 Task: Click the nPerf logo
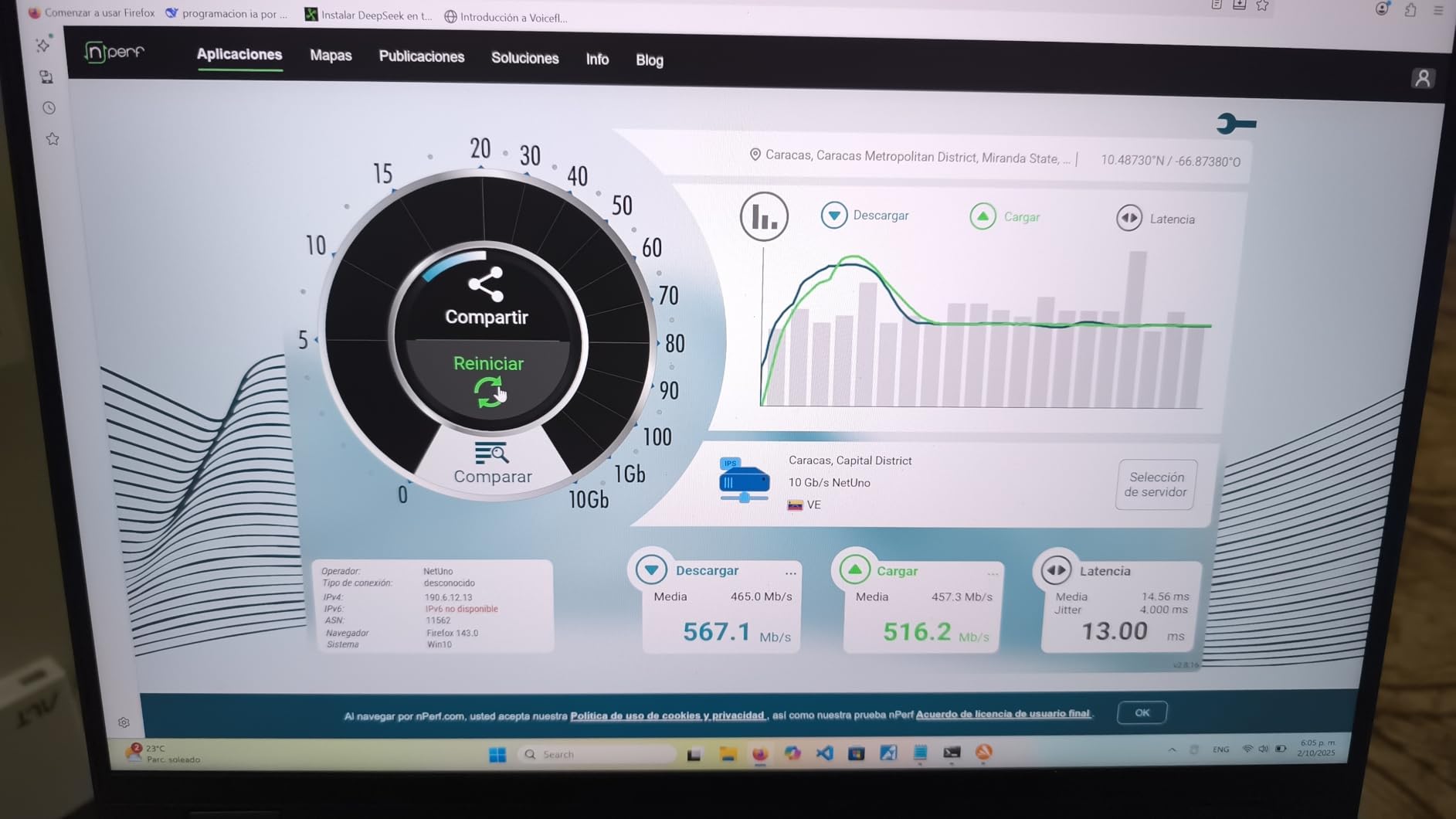pos(114,52)
